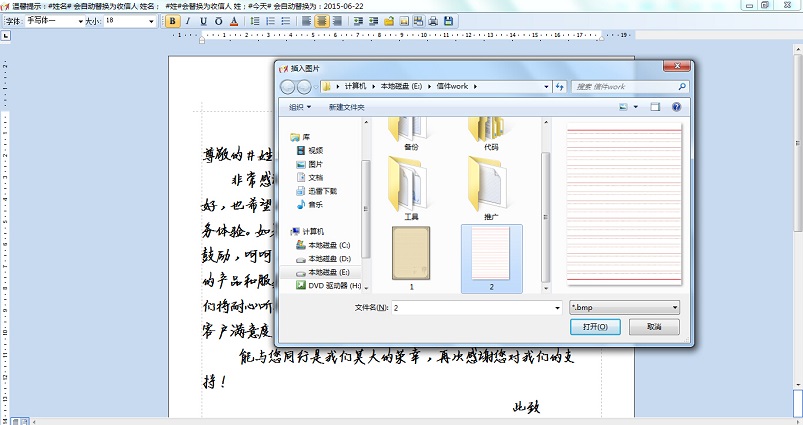Screen dimensions: 803x425
Task: Click the center alignment toolbar icon
Action: click(x=322, y=20)
